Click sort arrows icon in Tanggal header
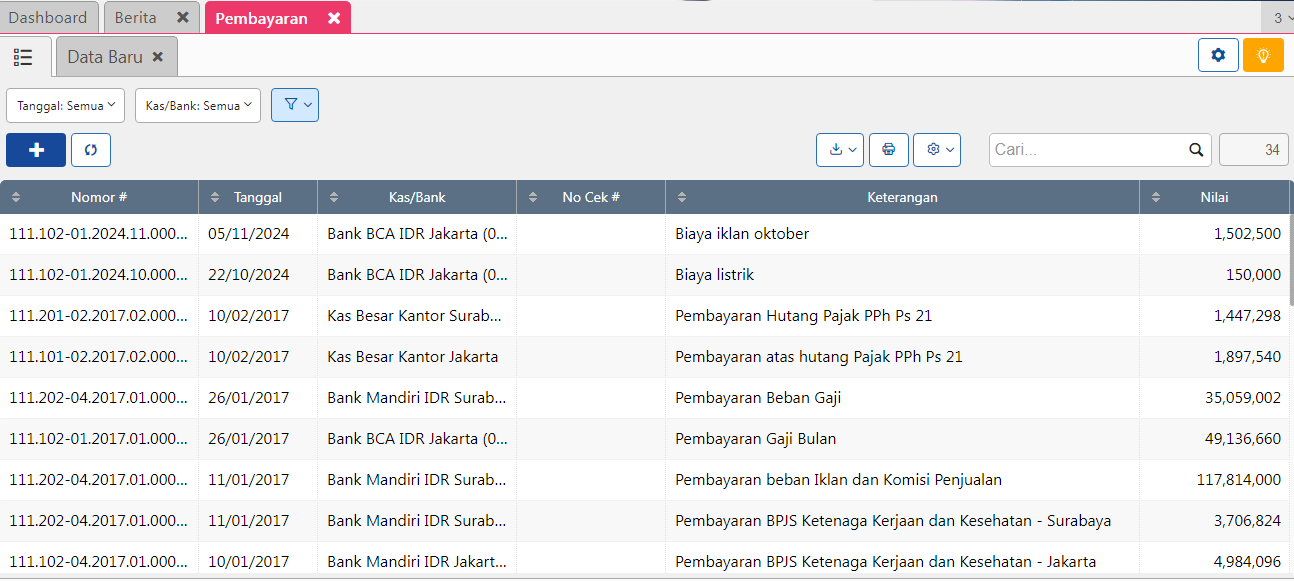 (x=215, y=198)
